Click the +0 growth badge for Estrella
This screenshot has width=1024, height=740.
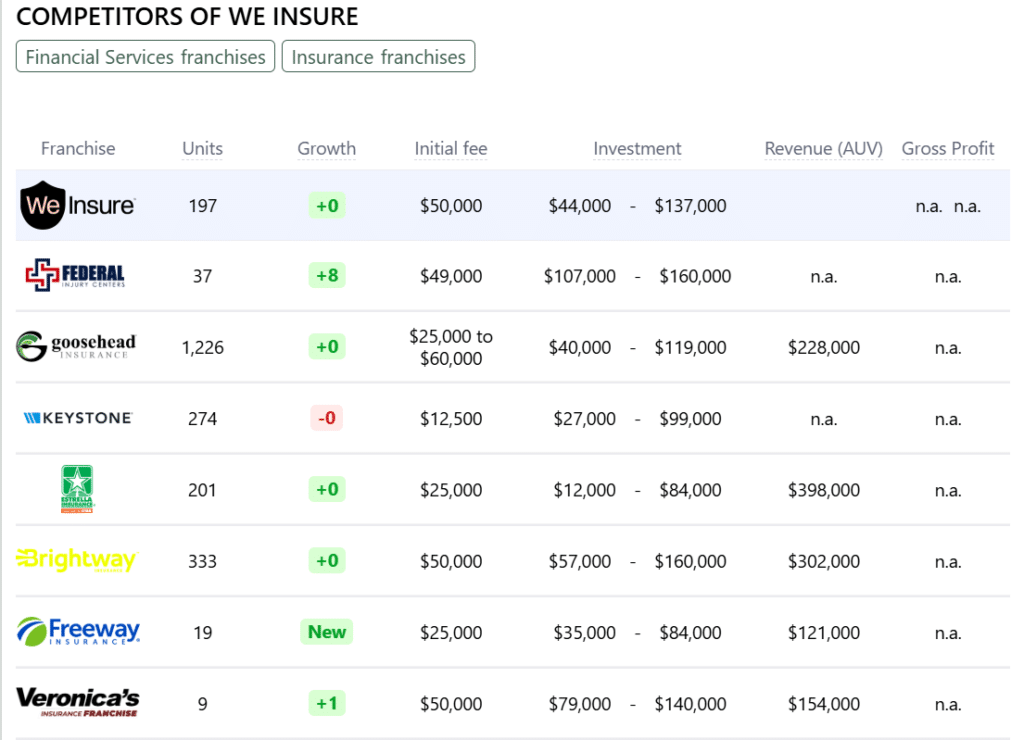[327, 489]
